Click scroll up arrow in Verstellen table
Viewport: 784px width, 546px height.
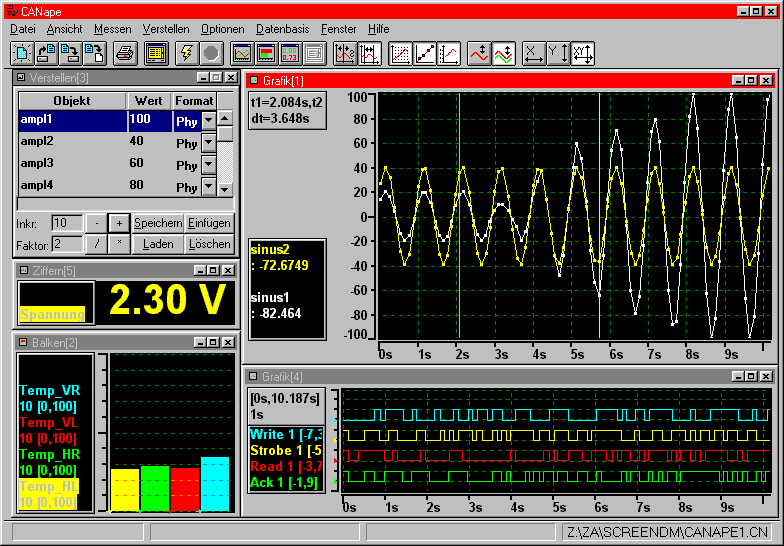[x=225, y=118]
